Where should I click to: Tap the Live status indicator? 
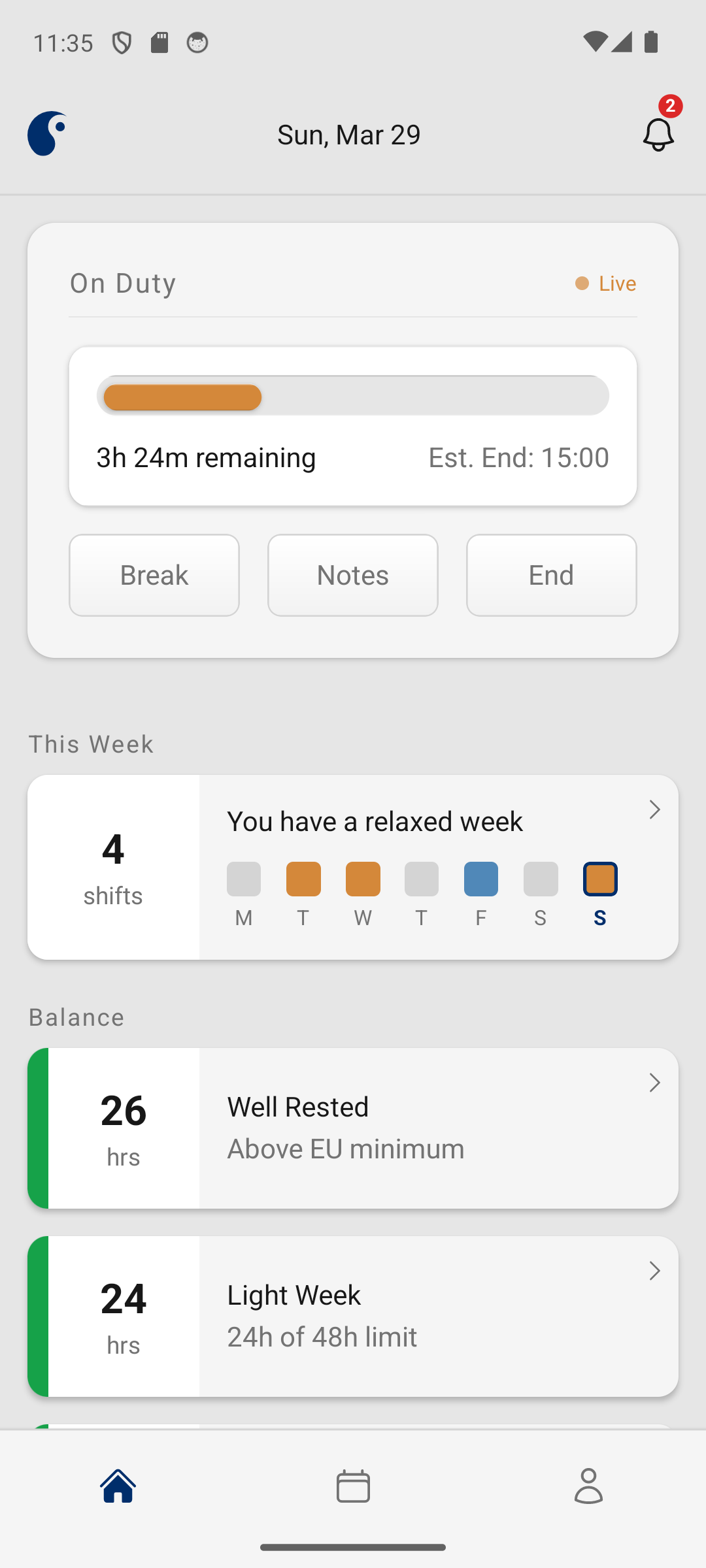[606, 284]
